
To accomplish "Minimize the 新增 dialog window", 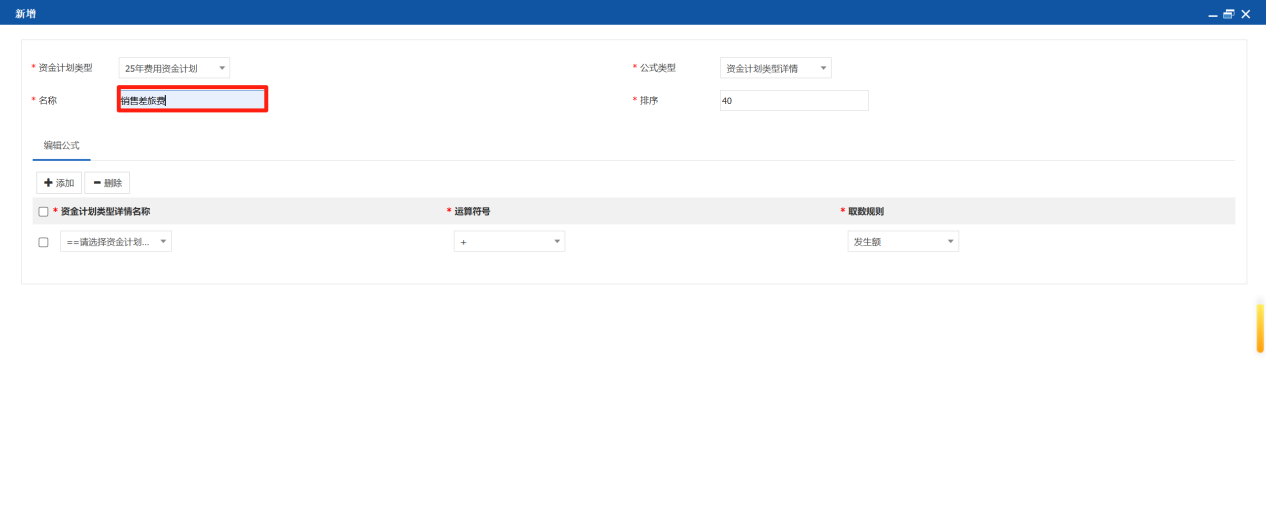I will pyautogui.click(x=1213, y=15).
